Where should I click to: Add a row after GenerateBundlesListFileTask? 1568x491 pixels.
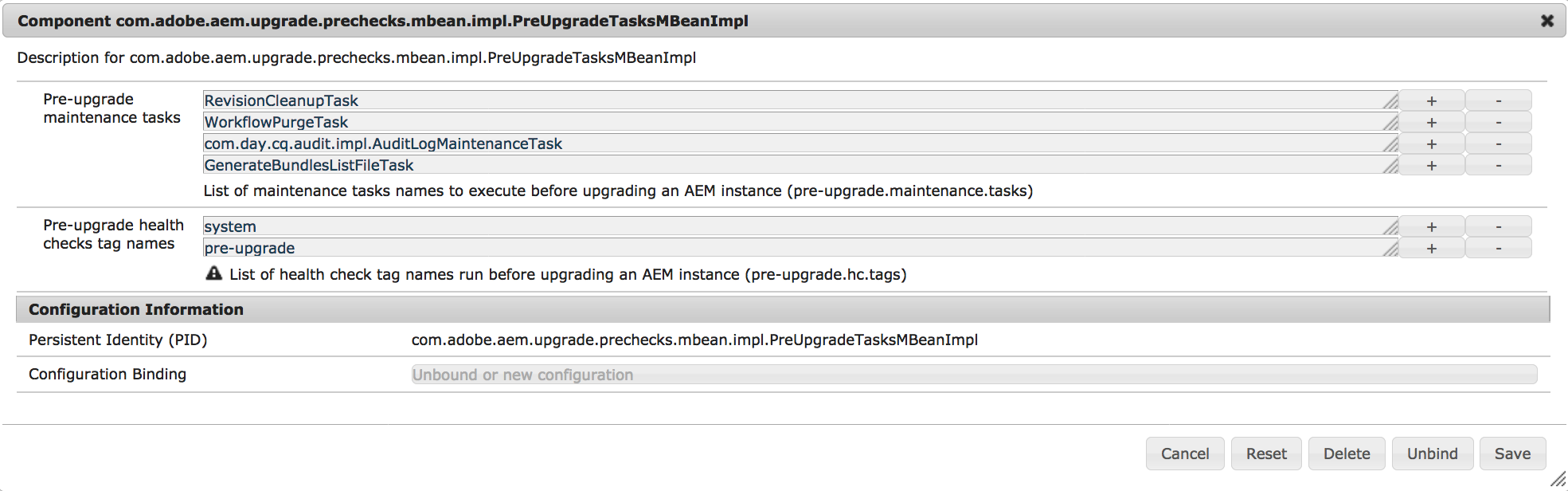pyautogui.click(x=1431, y=165)
